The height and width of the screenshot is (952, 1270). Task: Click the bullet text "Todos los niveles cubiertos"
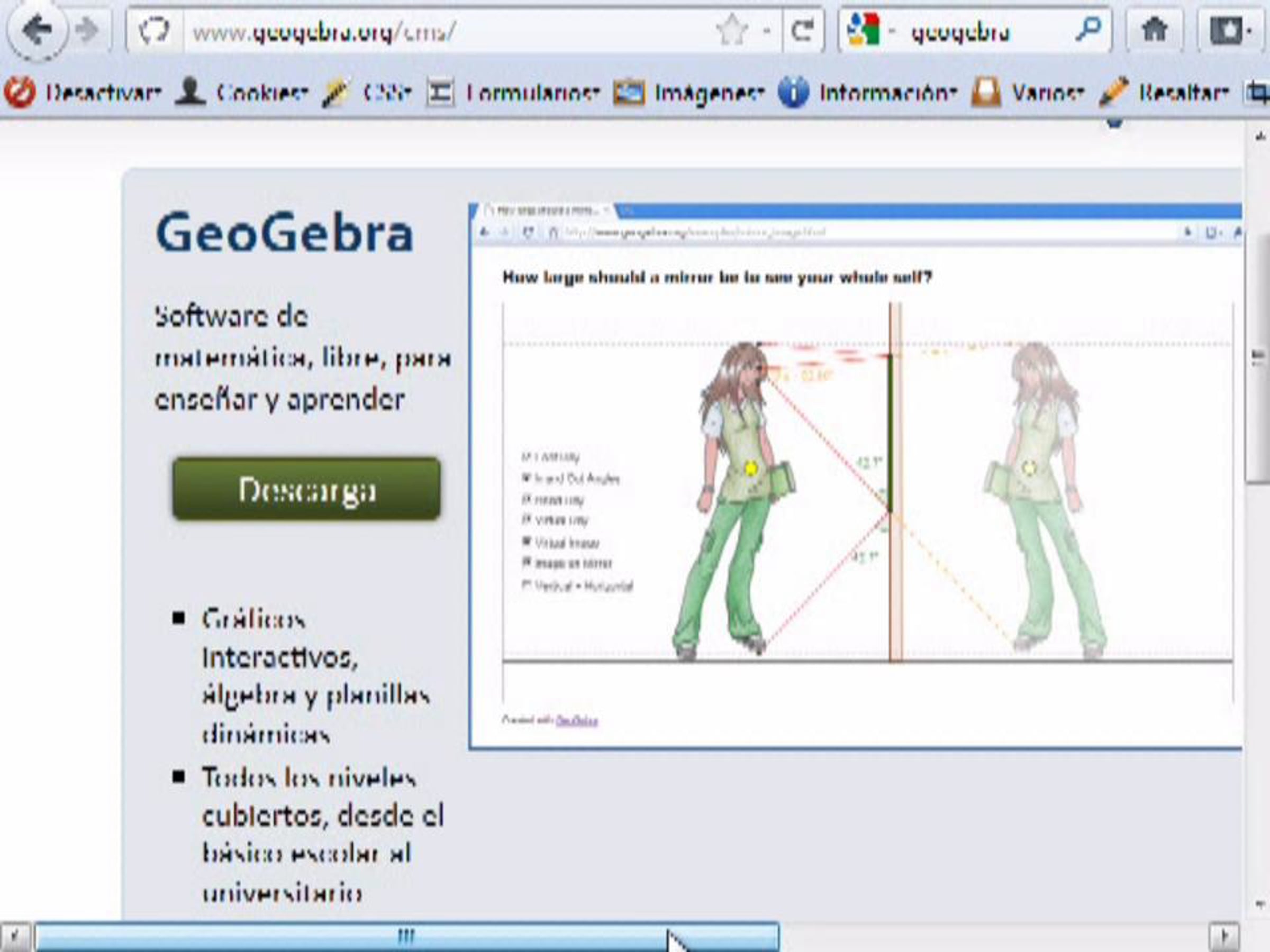[x=323, y=835]
